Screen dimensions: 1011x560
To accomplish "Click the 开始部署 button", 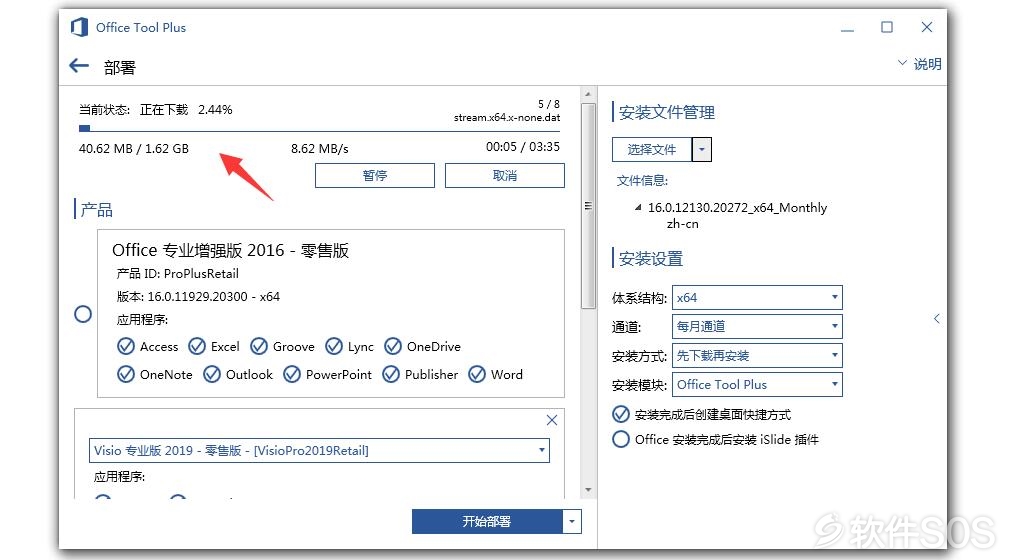I will [x=487, y=521].
